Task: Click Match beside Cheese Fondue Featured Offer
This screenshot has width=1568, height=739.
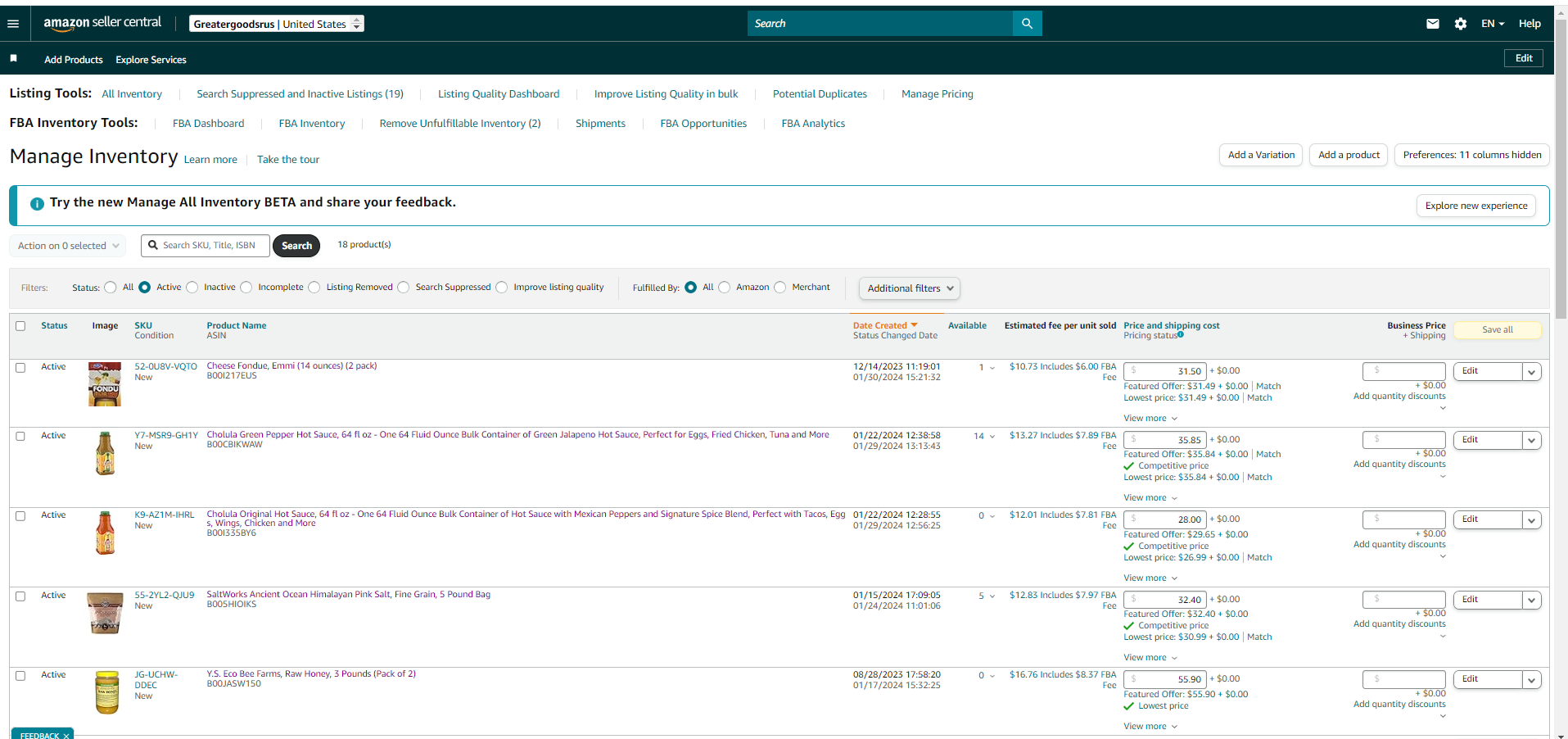Action: (x=1268, y=387)
